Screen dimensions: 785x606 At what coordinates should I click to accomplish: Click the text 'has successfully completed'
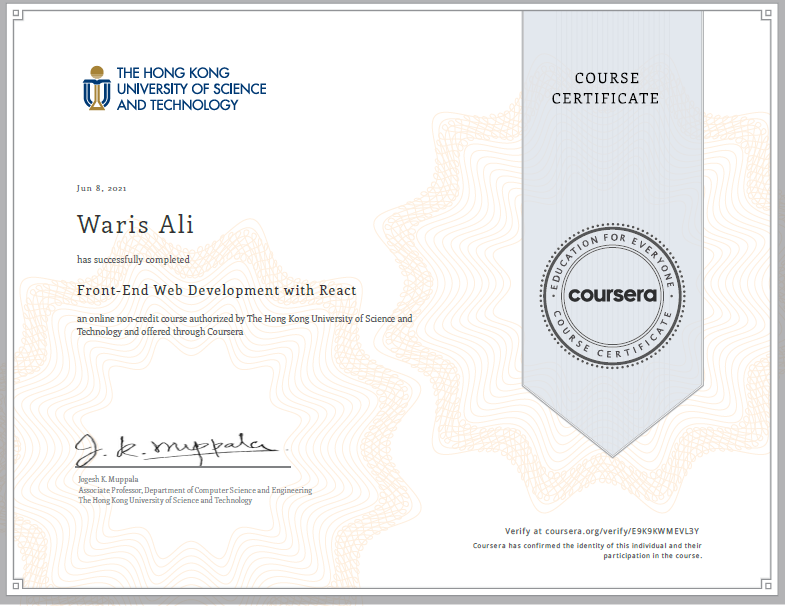(133, 259)
